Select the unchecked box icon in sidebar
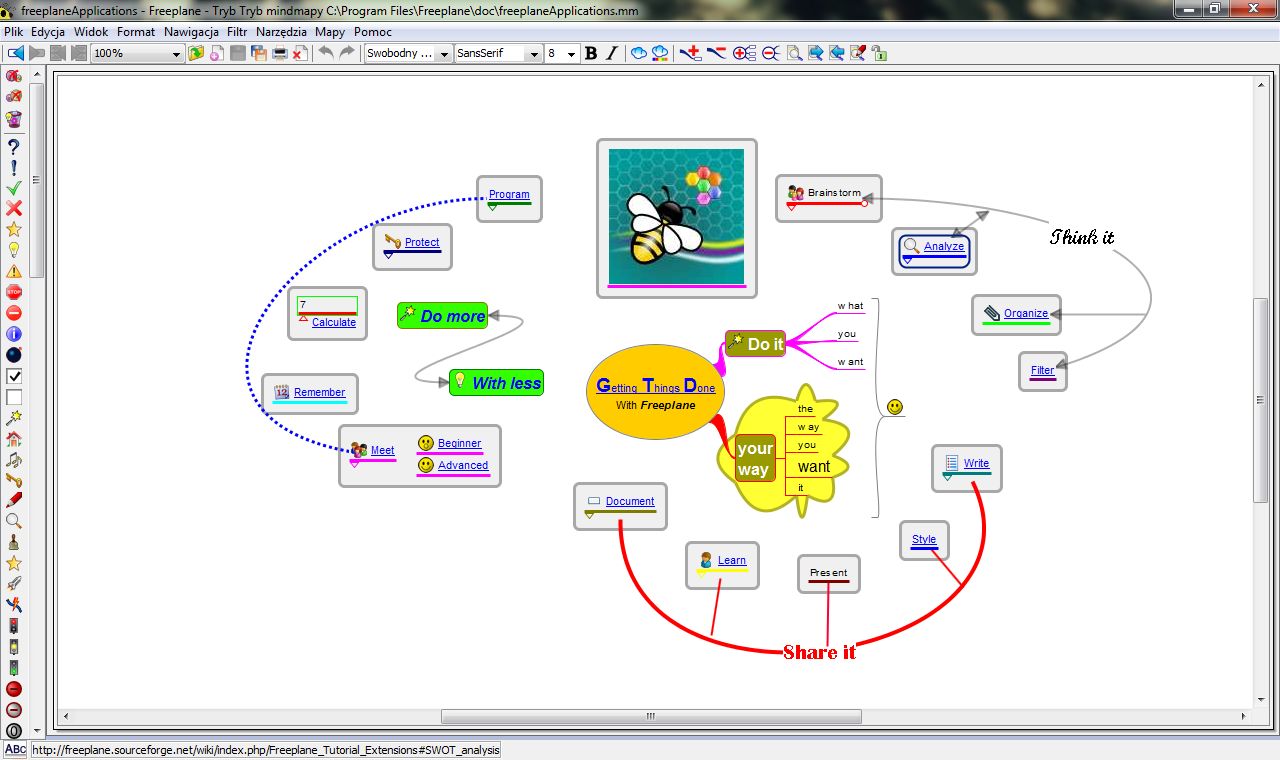Viewport: 1280px width, 760px height. 14,397
